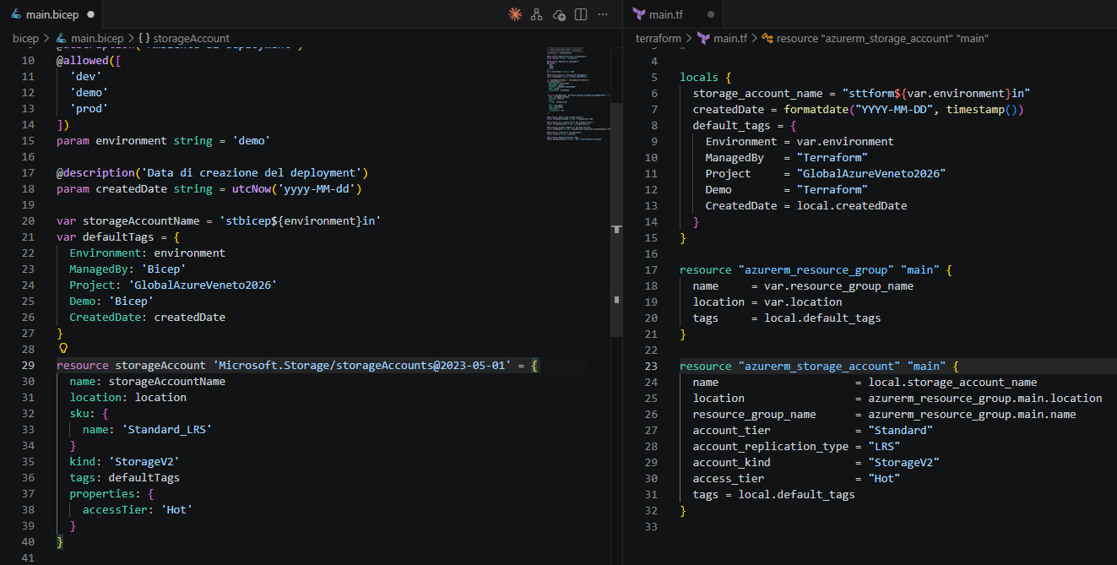The image size is (1117, 565).
Task: Switch to the main.bicep tab
Action: pos(53,14)
